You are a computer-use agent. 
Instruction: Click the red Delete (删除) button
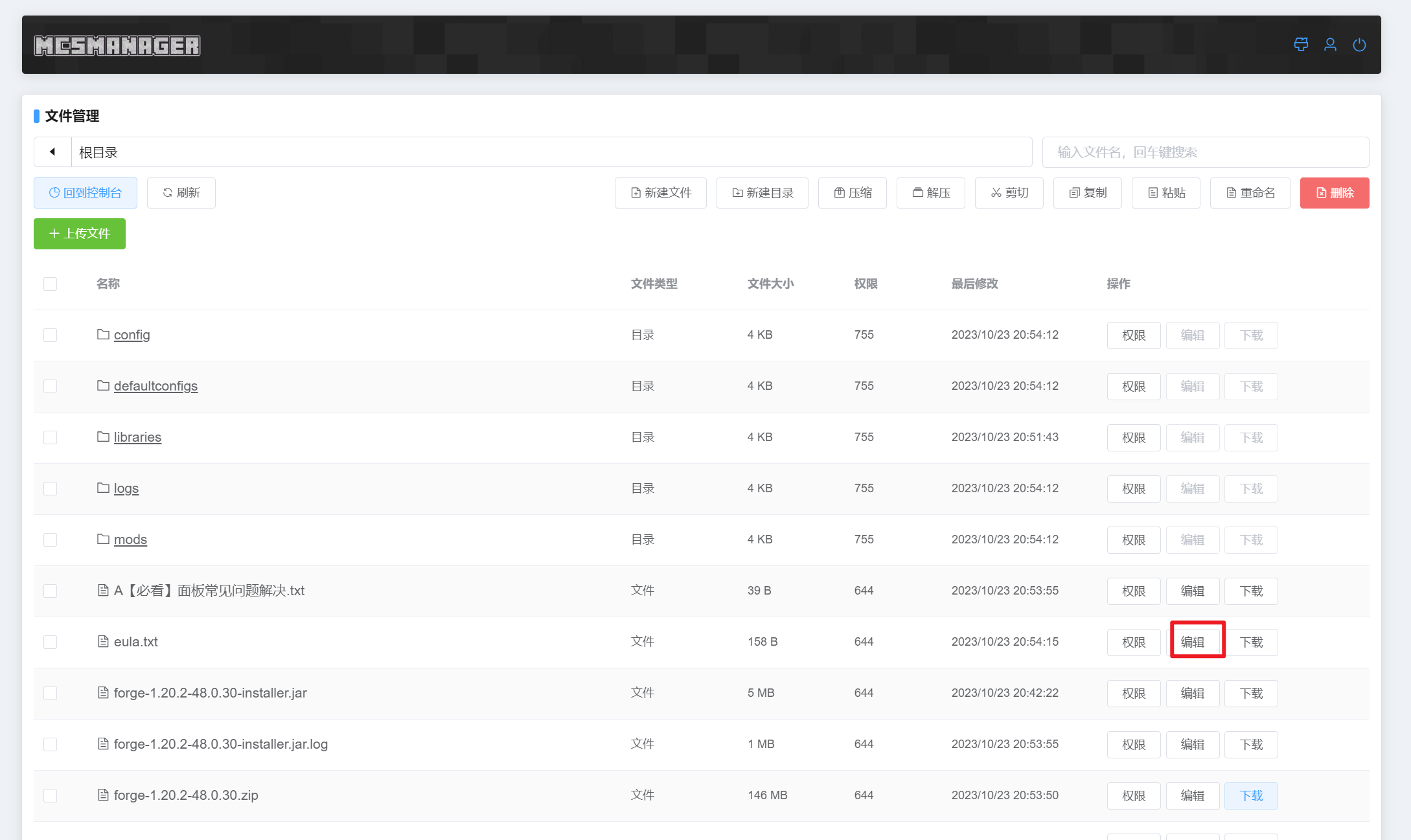click(x=1334, y=193)
